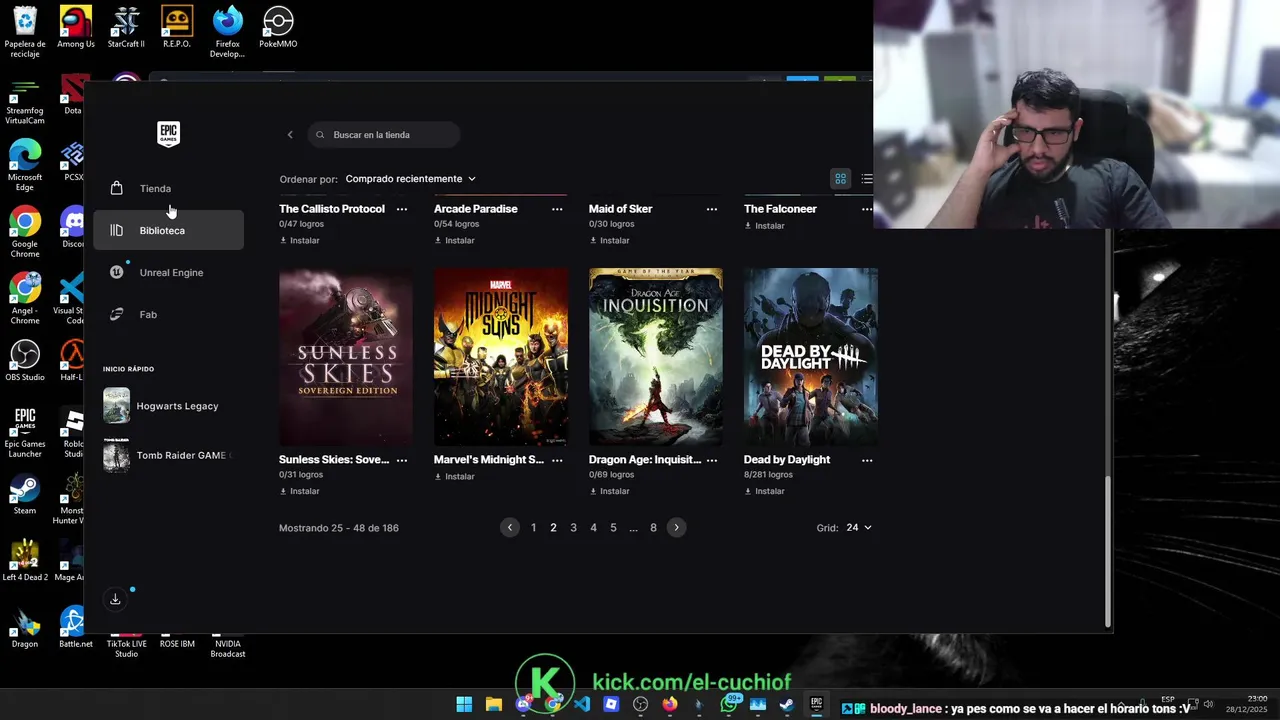The image size is (1280, 720).
Task: Open Unreal Engine section in sidebar
Action: (168, 272)
